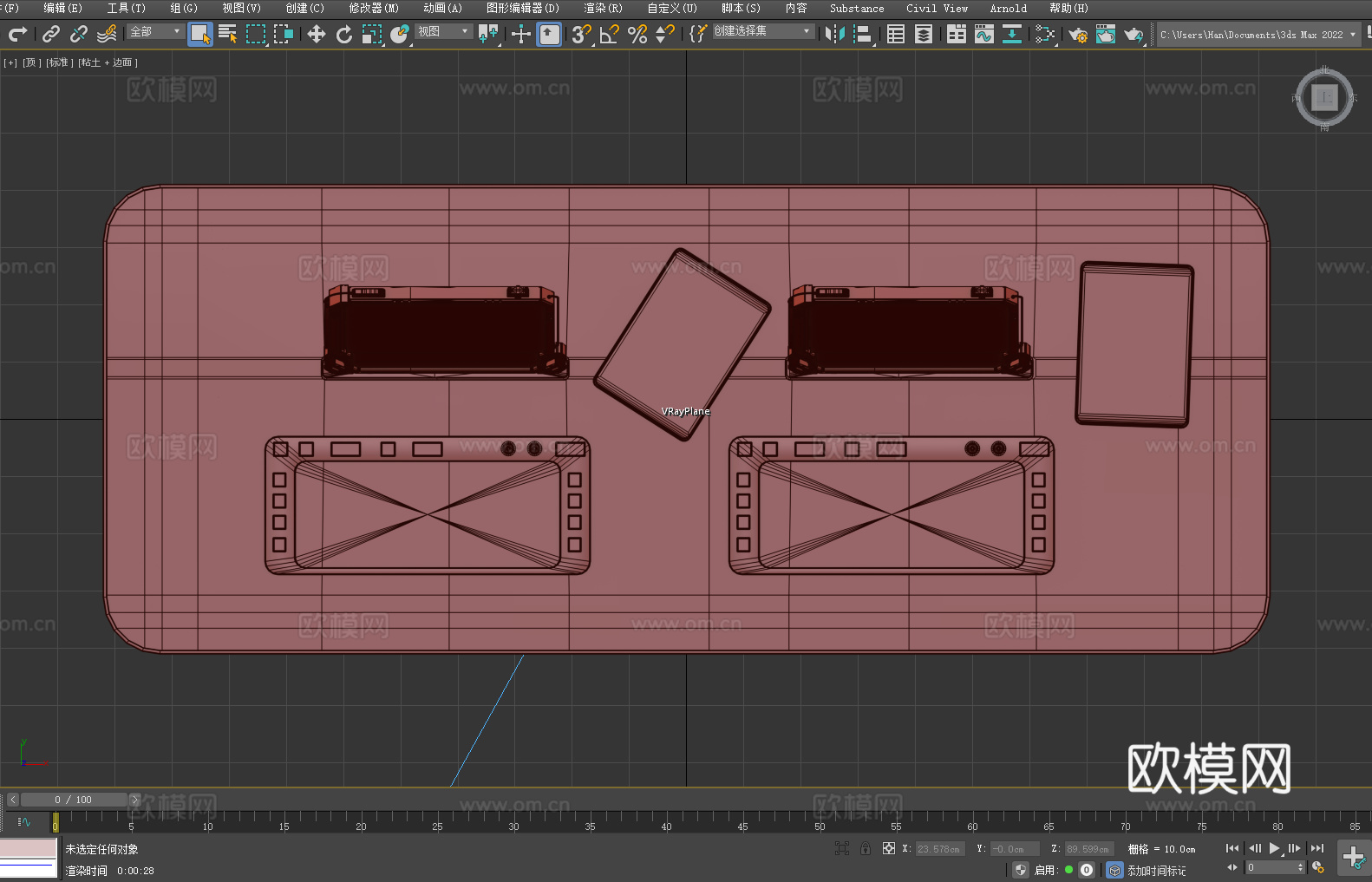The height and width of the screenshot is (882, 1372).
Task: Select the Unlink Selection tool
Action: coord(79,34)
